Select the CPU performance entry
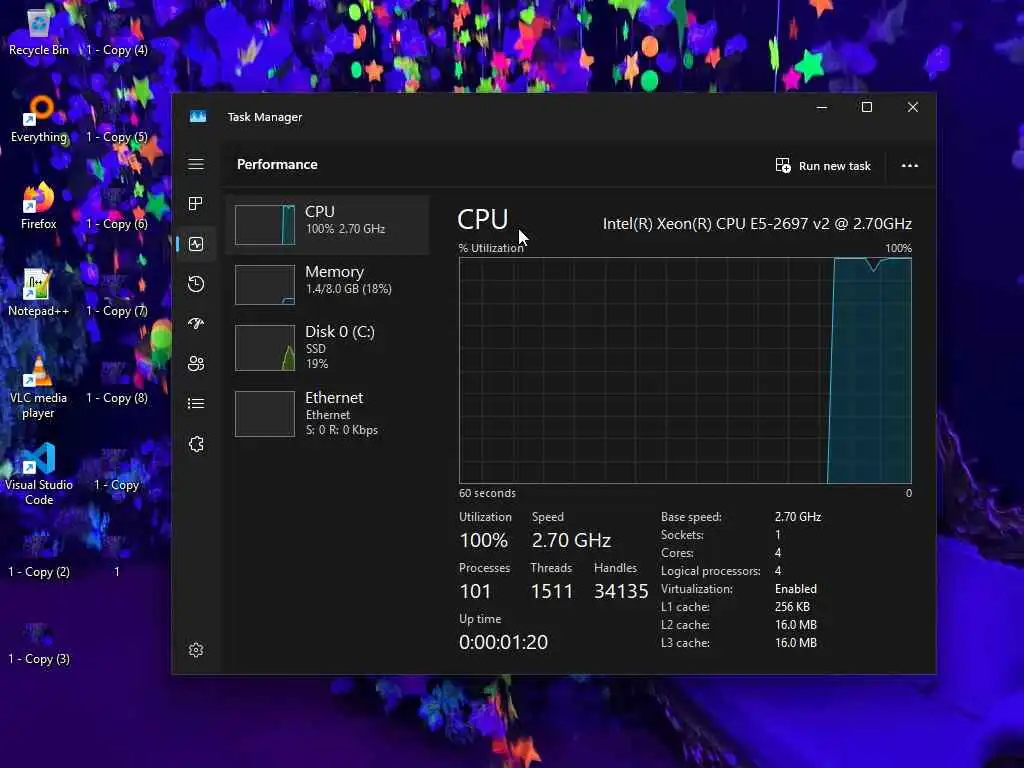1024x768 pixels. pos(327,225)
